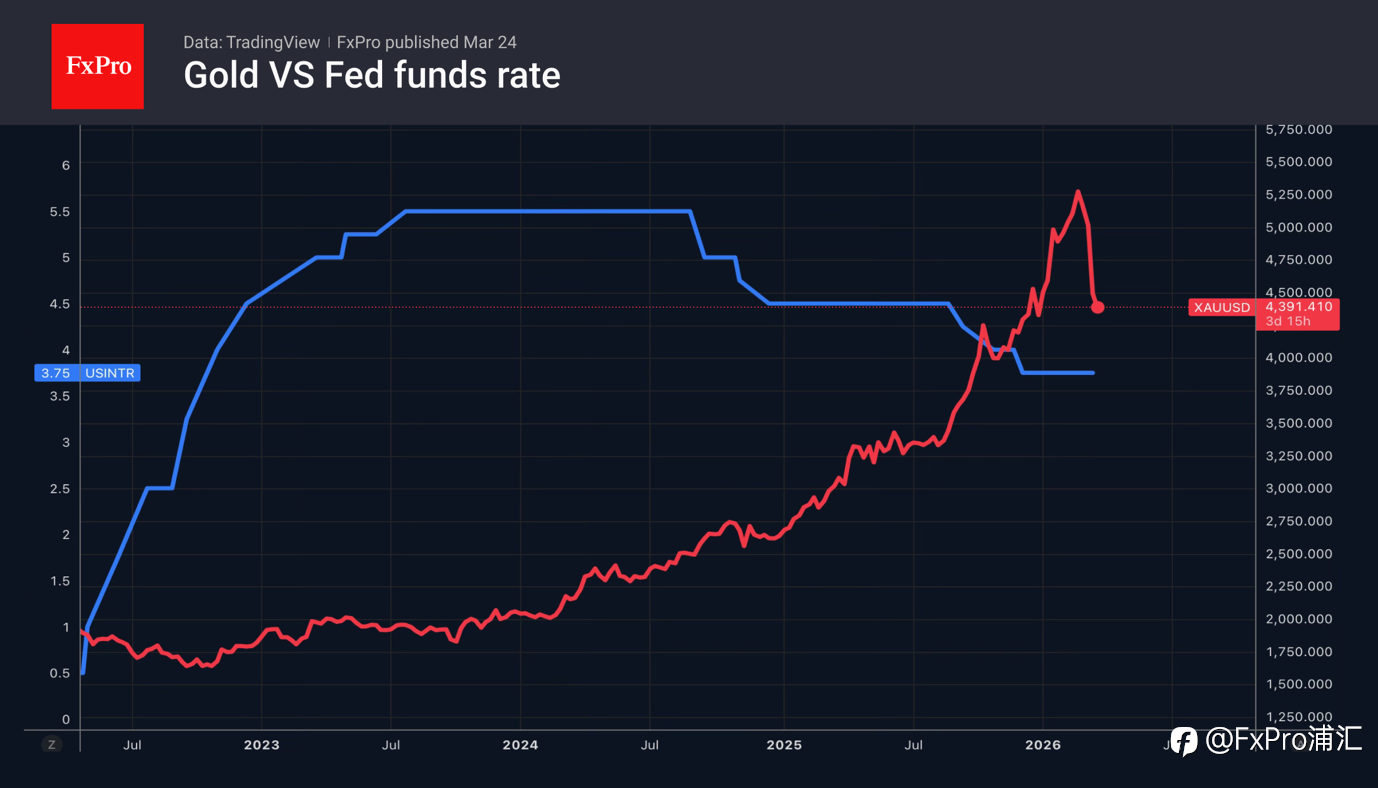Click the red dot ending the gold line
The height and width of the screenshot is (788, 1378).
(1097, 307)
